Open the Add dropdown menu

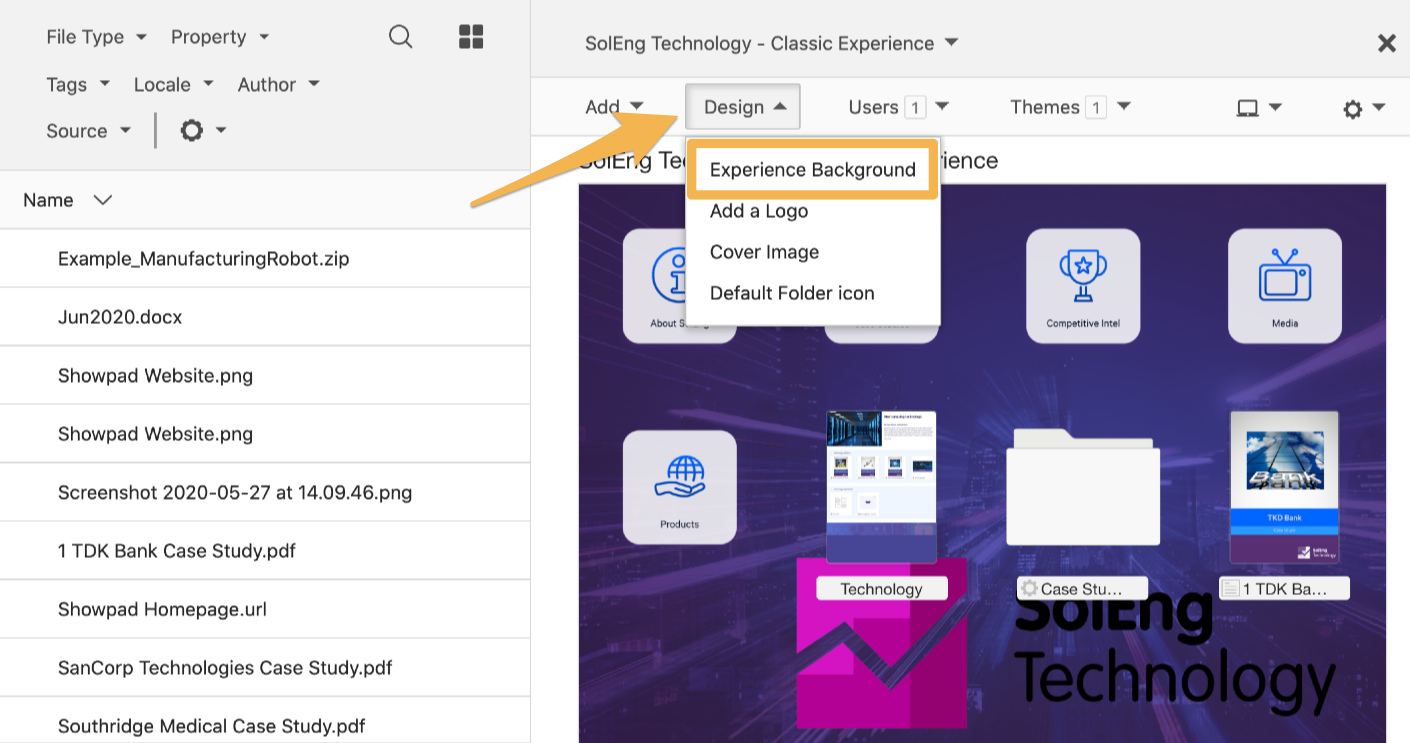[x=614, y=107]
